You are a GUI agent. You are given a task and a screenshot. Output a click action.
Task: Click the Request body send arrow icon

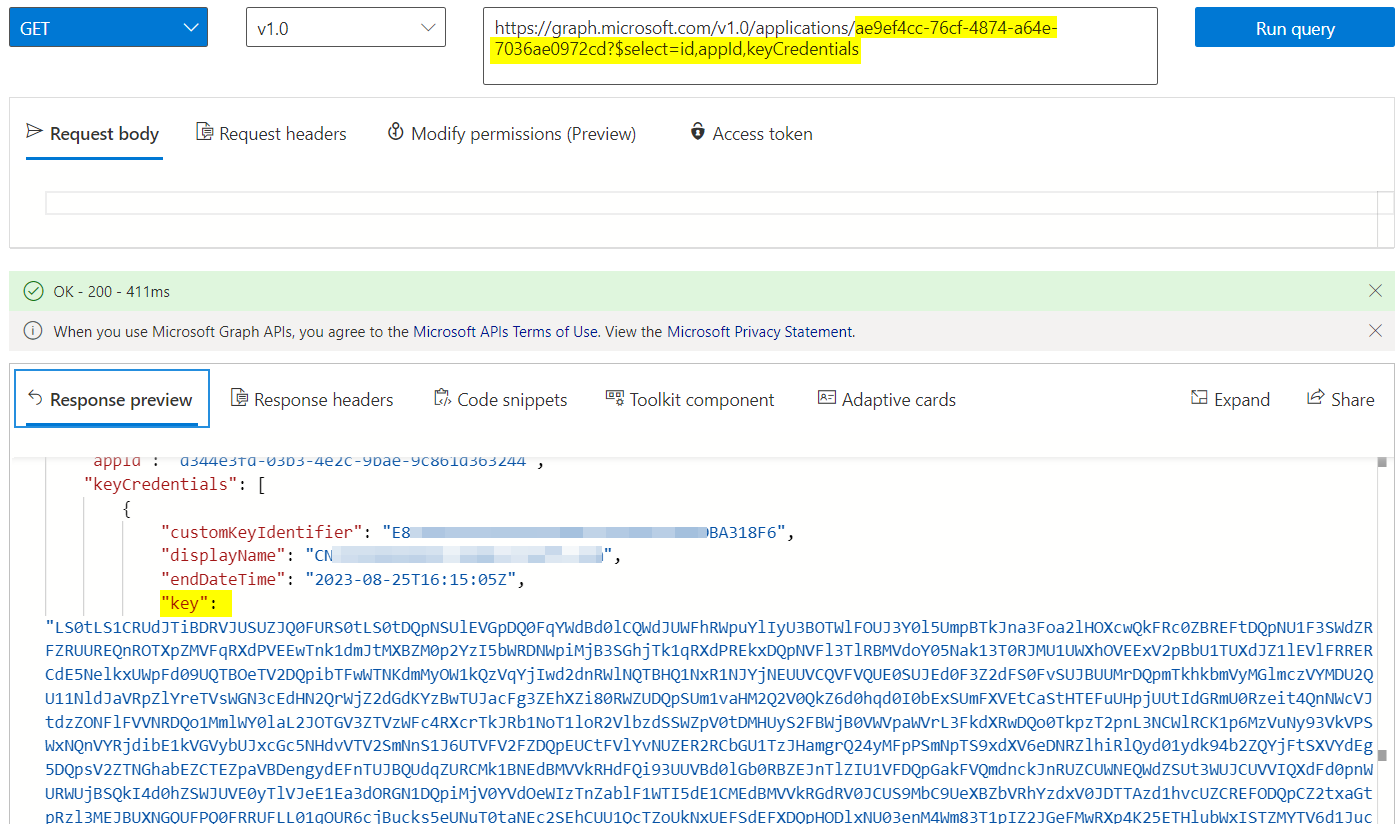coord(34,132)
